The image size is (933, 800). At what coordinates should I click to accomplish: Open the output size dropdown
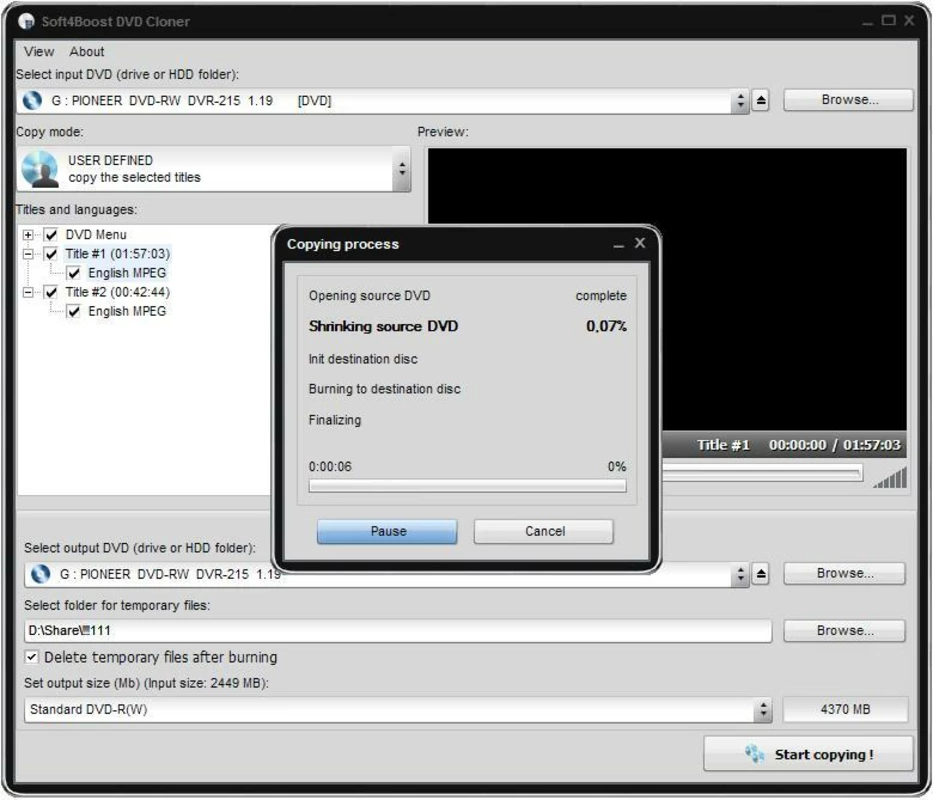[763, 710]
